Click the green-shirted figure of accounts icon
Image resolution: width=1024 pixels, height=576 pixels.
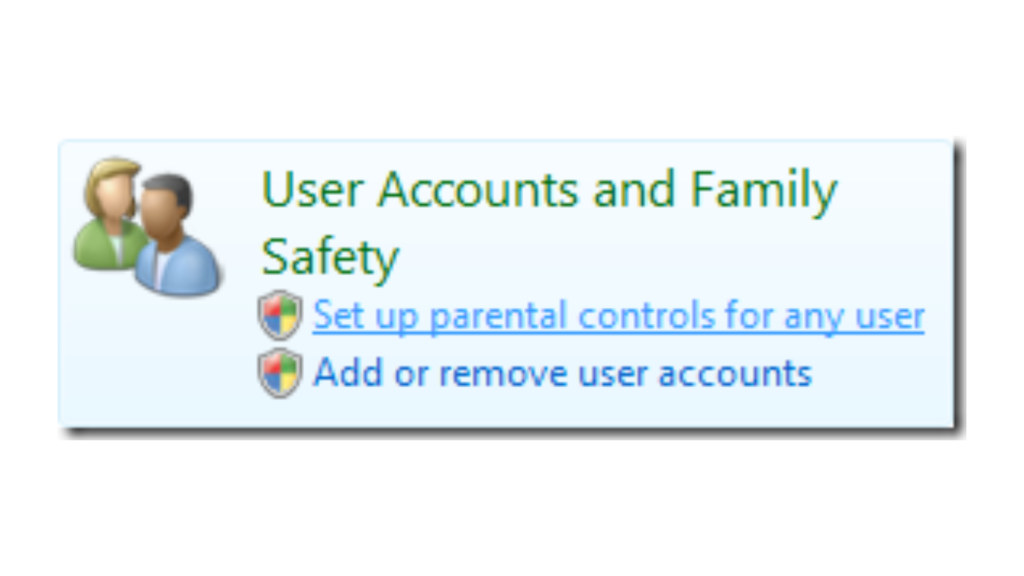[x=110, y=212]
